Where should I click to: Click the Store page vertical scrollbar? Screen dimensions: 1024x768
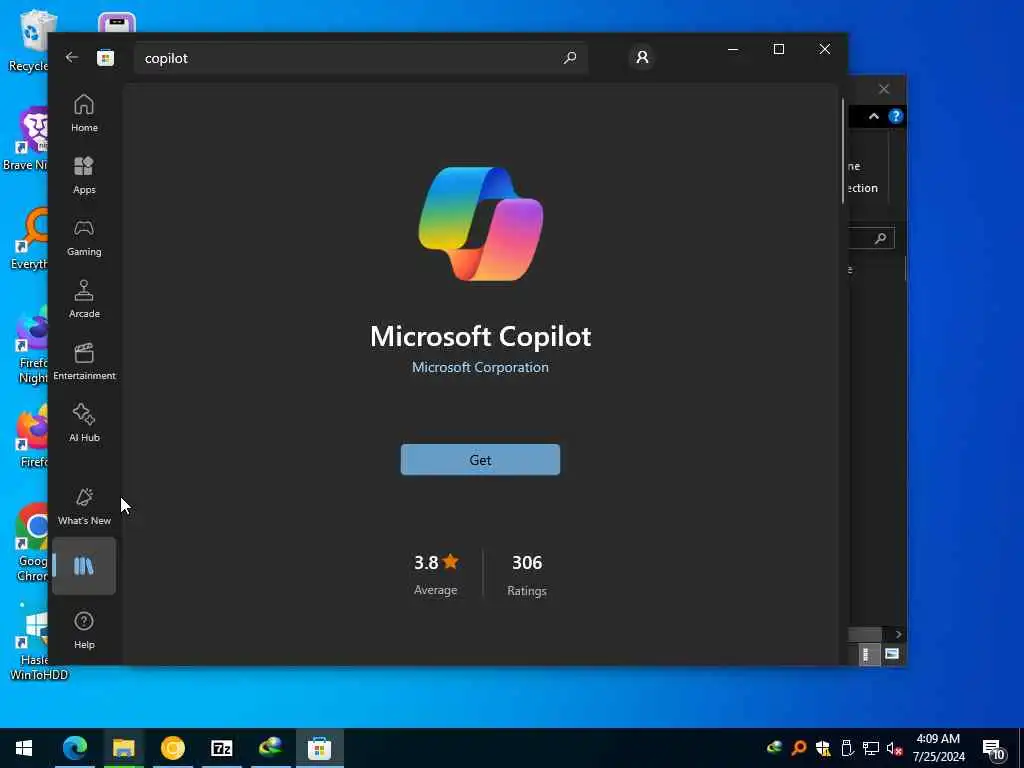coord(842,152)
